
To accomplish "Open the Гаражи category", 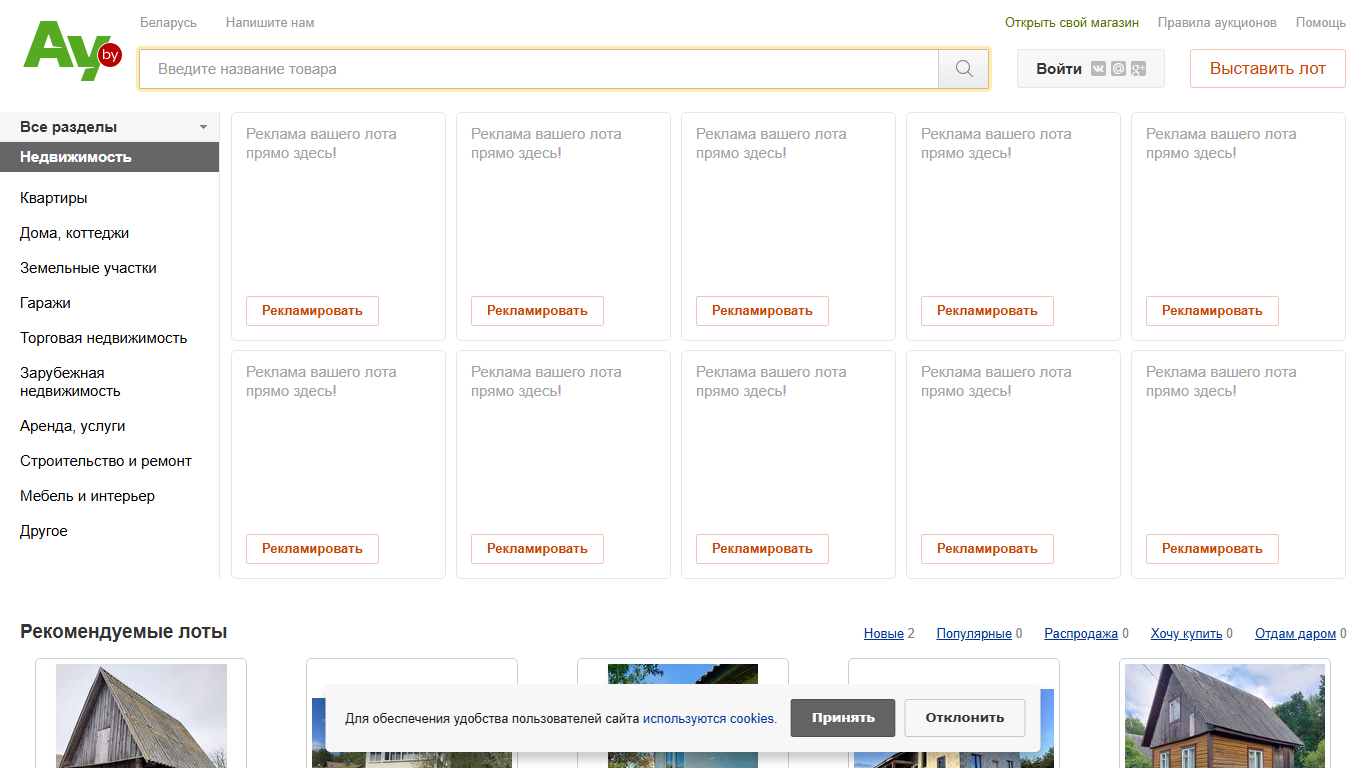I will 45,303.
